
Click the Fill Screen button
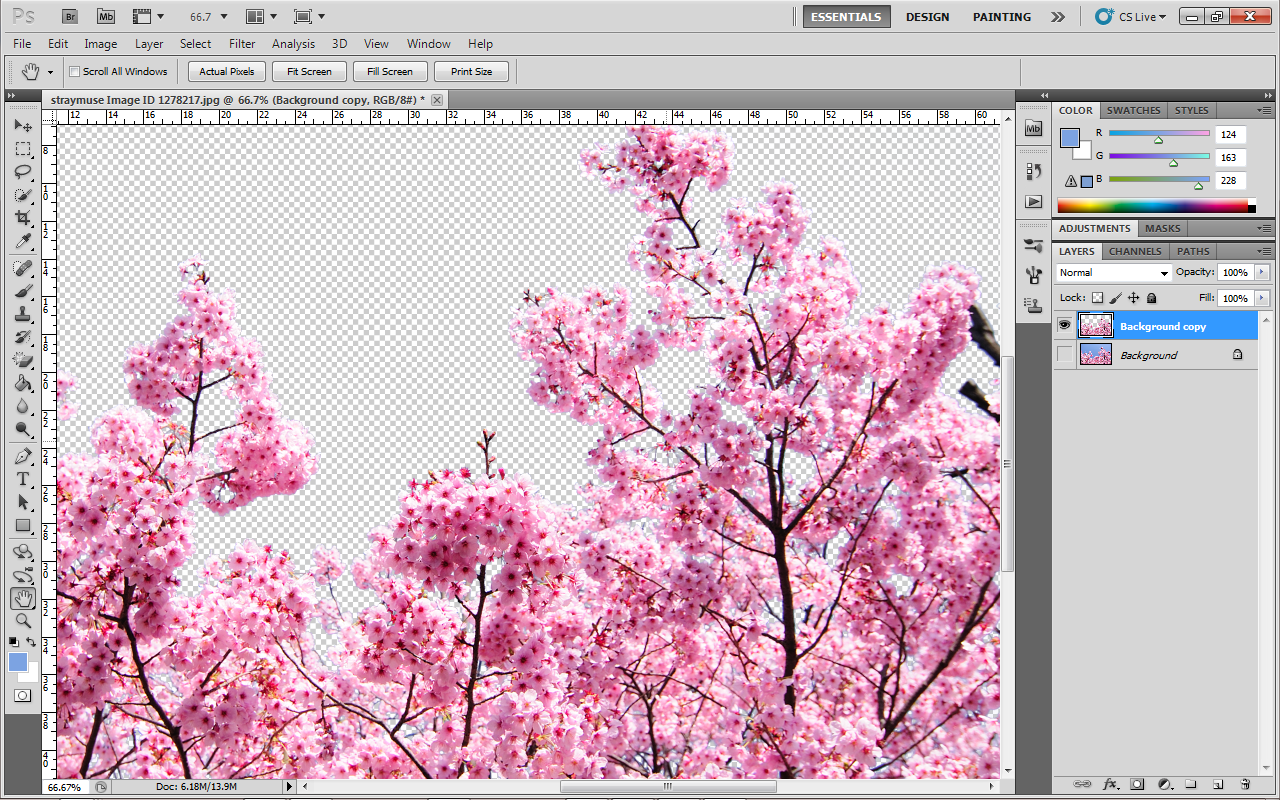coord(390,72)
